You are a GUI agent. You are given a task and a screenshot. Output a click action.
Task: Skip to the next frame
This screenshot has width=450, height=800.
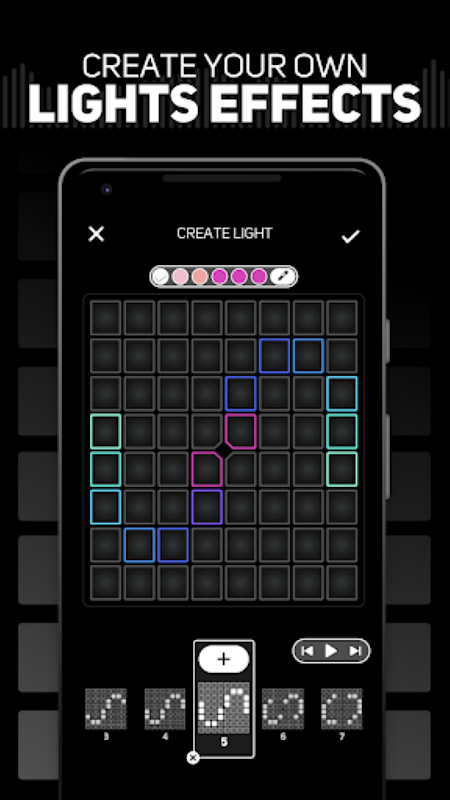[x=355, y=651]
